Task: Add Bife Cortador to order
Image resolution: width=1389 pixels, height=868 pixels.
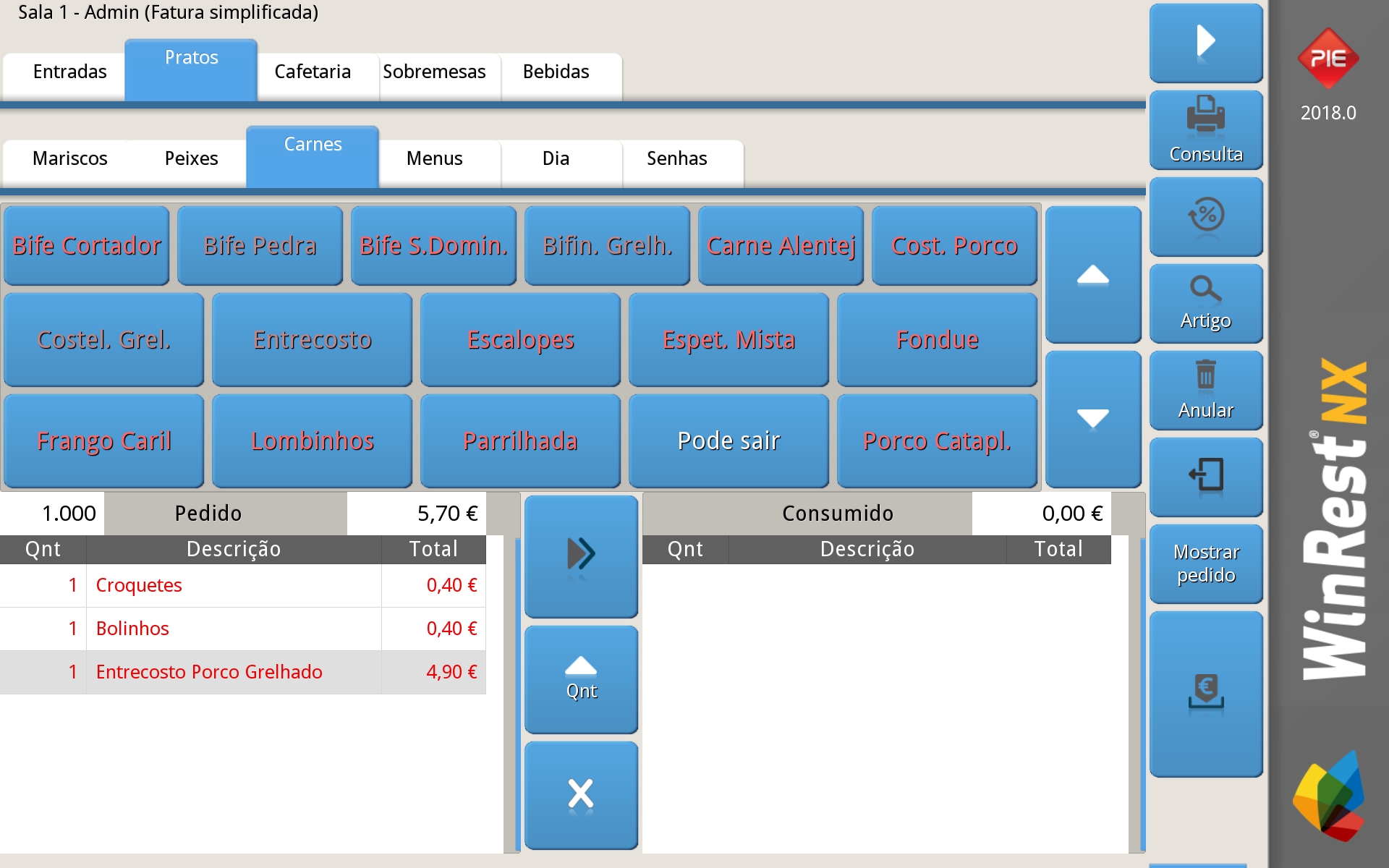Action: [86, 246]
